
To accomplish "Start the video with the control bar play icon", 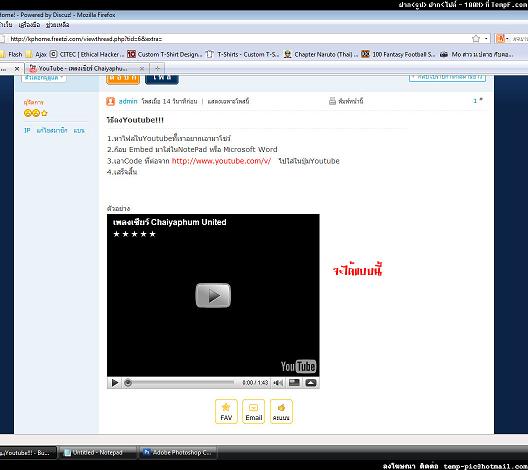I will coord(114,383).
